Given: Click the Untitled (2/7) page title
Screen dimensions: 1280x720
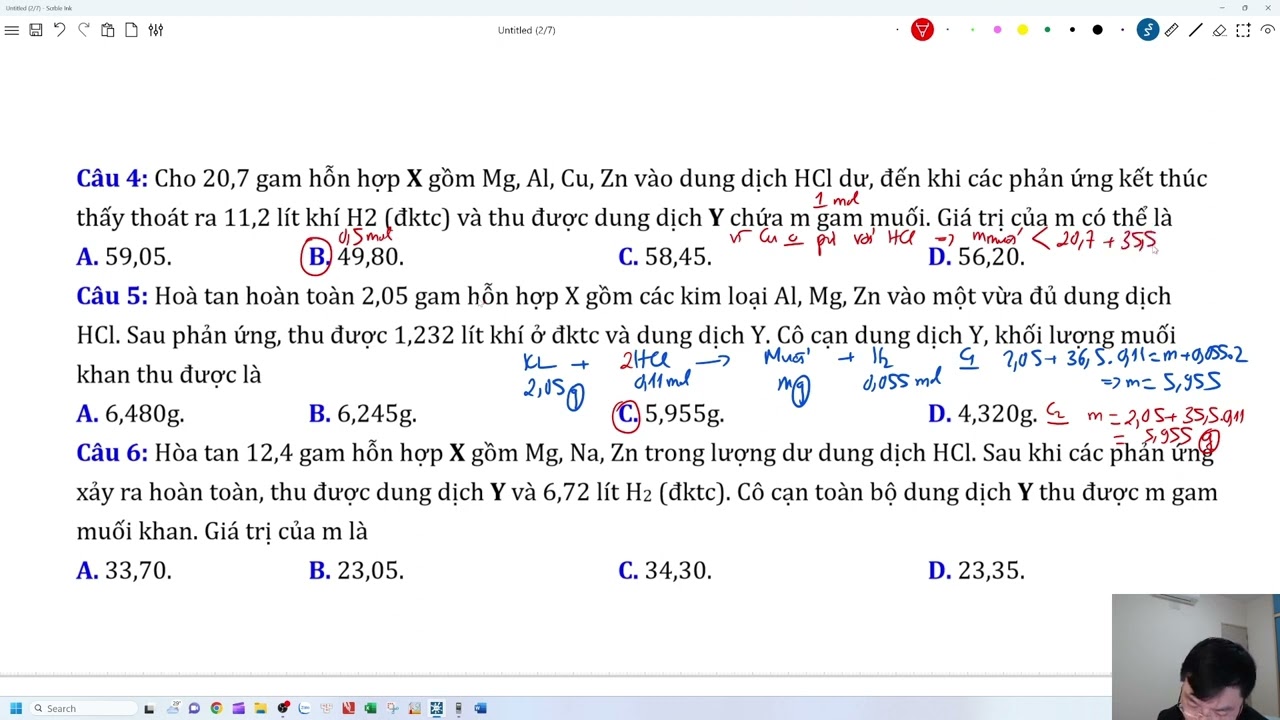Looking at the screenshot, I should [x=527, y=30].
